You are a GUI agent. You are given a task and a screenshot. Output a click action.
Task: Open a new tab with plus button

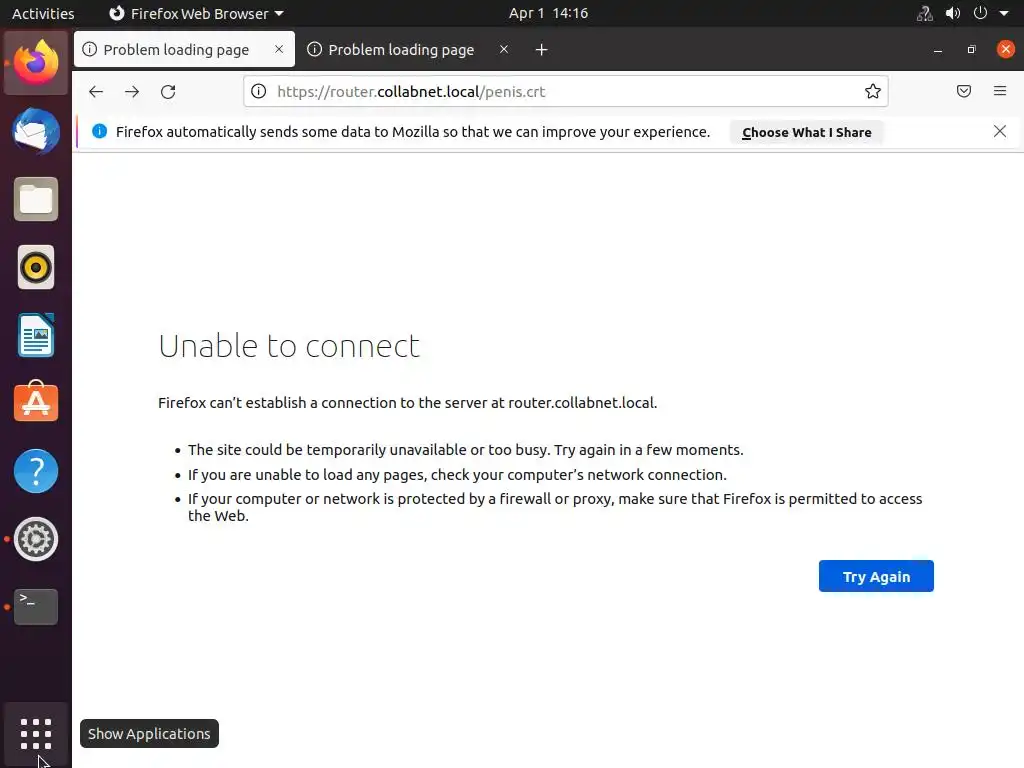541,50
